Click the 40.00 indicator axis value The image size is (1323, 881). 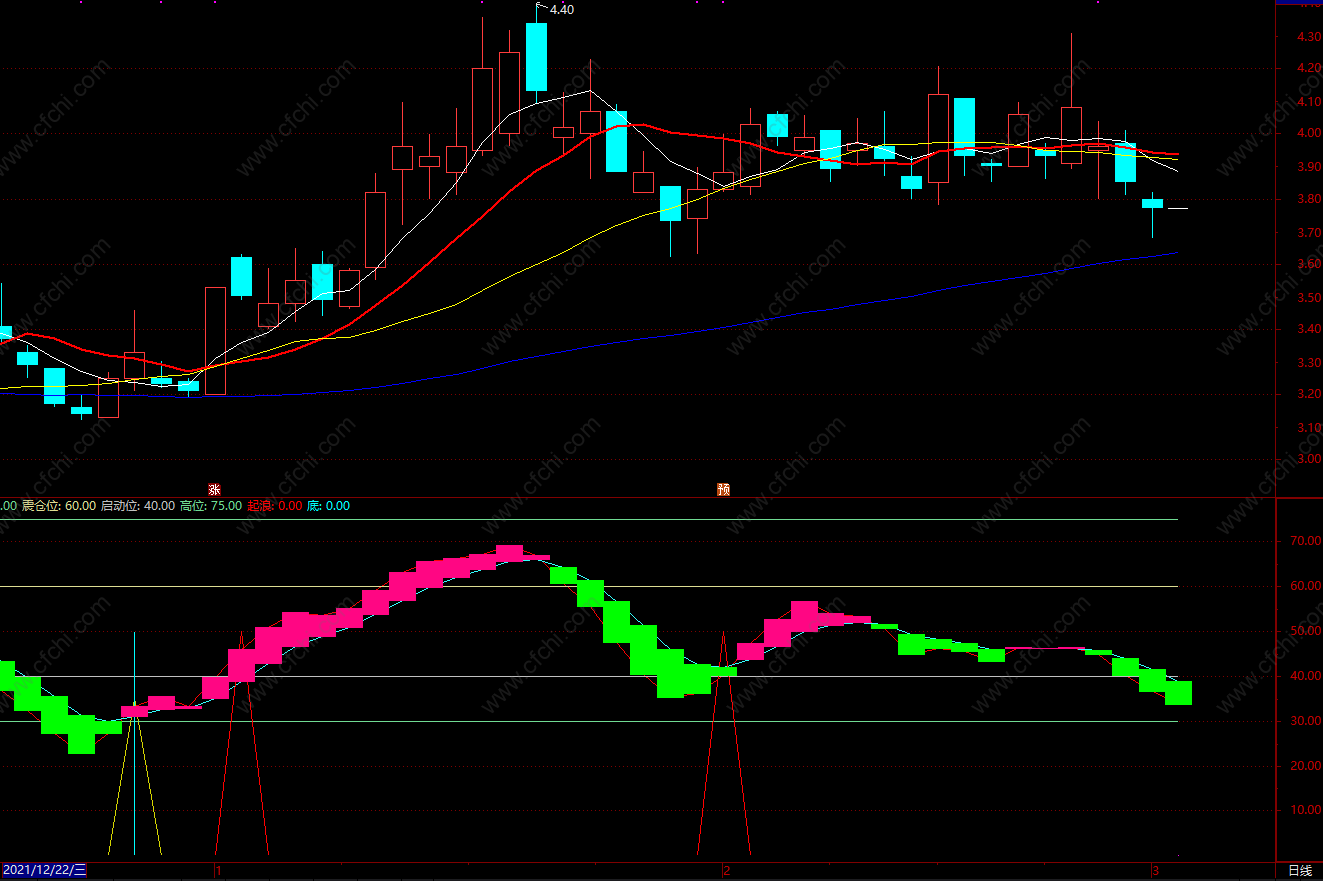pyautogui.click(x=1306, y=676)
